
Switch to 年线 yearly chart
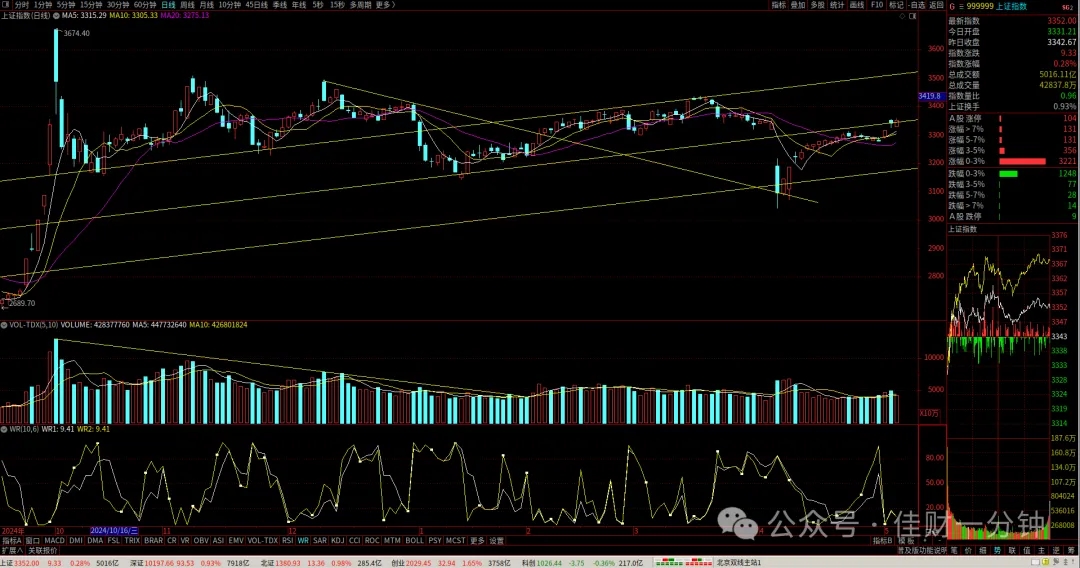coord(299,5)
